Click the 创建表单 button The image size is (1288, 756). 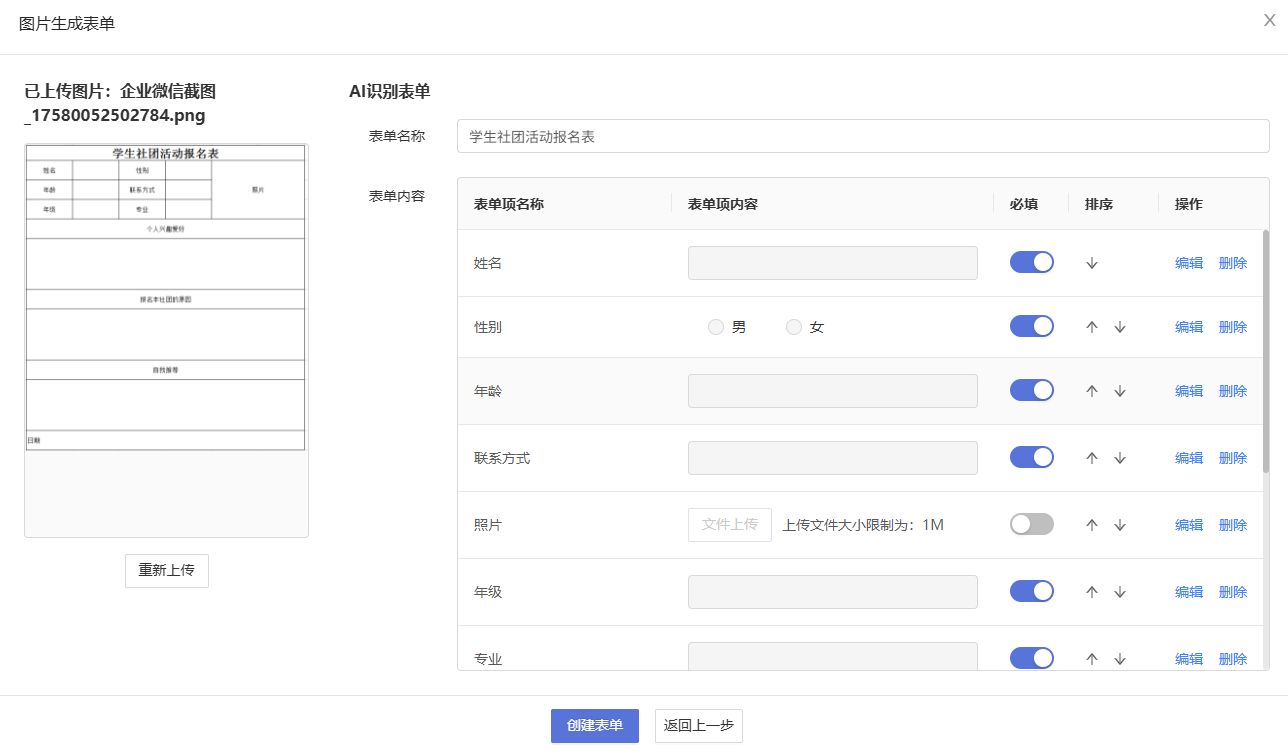tap(594, 726)
